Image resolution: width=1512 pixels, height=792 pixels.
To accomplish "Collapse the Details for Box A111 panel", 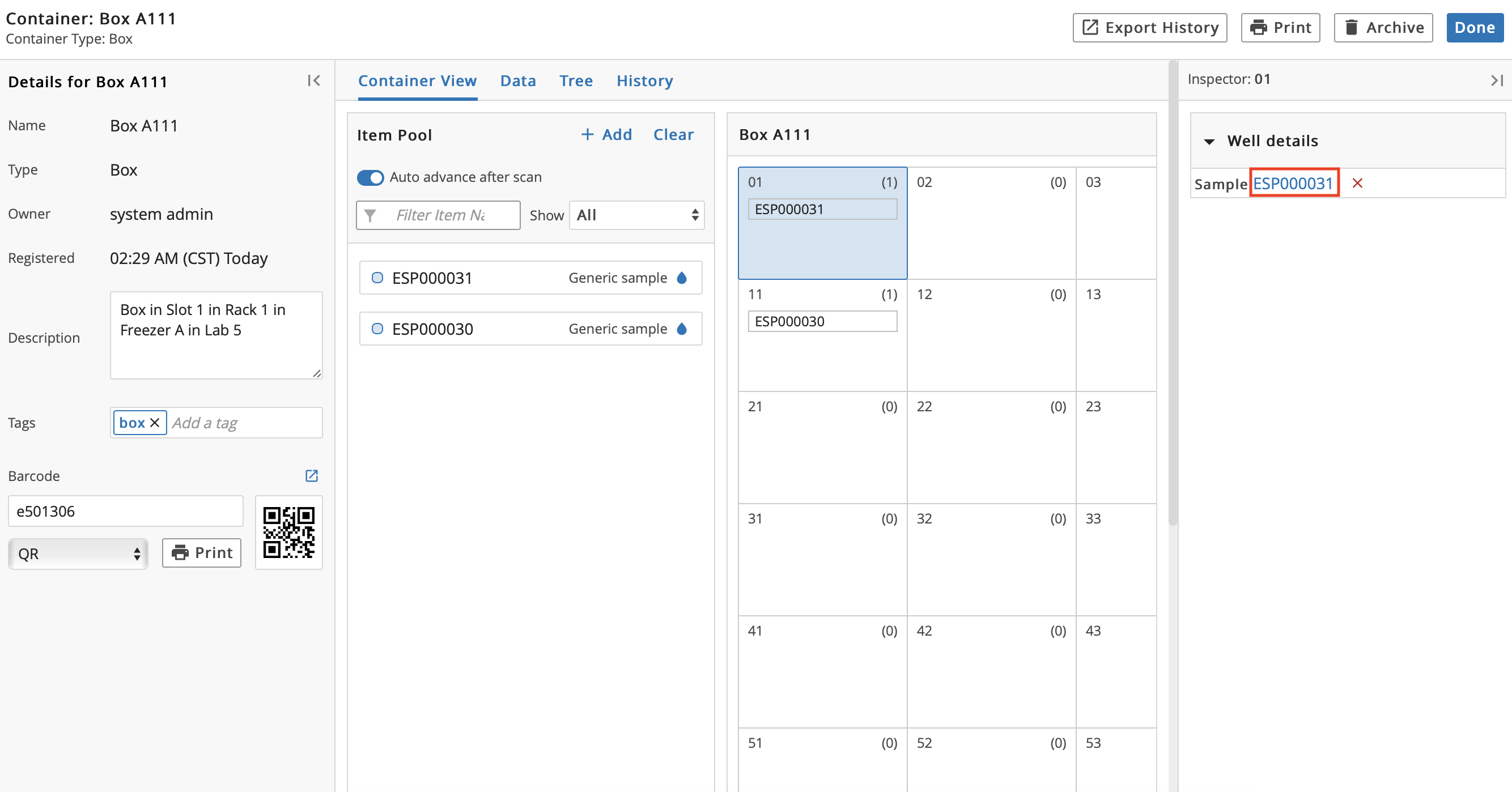I will tap(313, 81).
